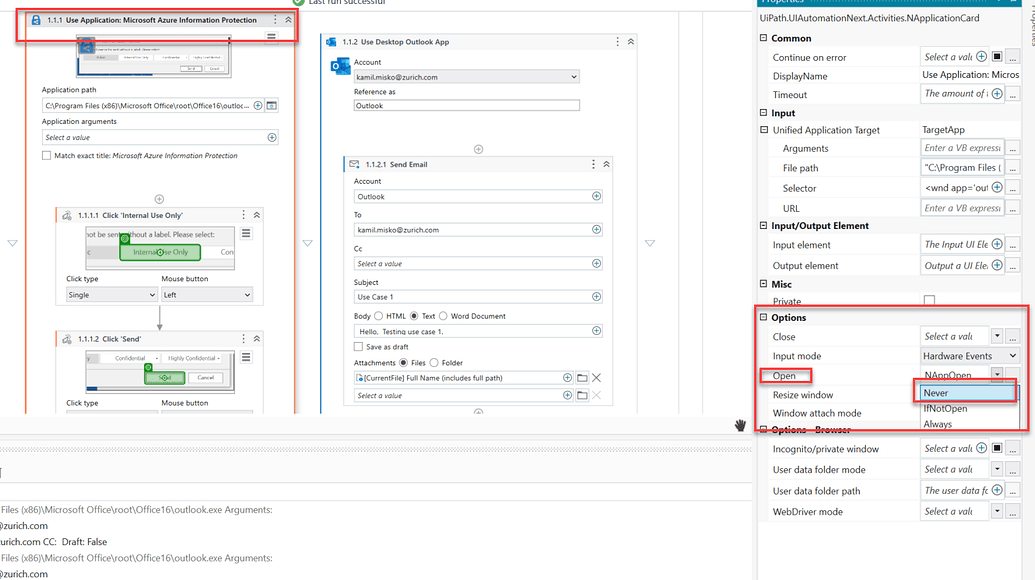This screenshot has width=1035, height=580.
Task: Remove CurrentFile attachment with X icon
Action: click(597, 378)
